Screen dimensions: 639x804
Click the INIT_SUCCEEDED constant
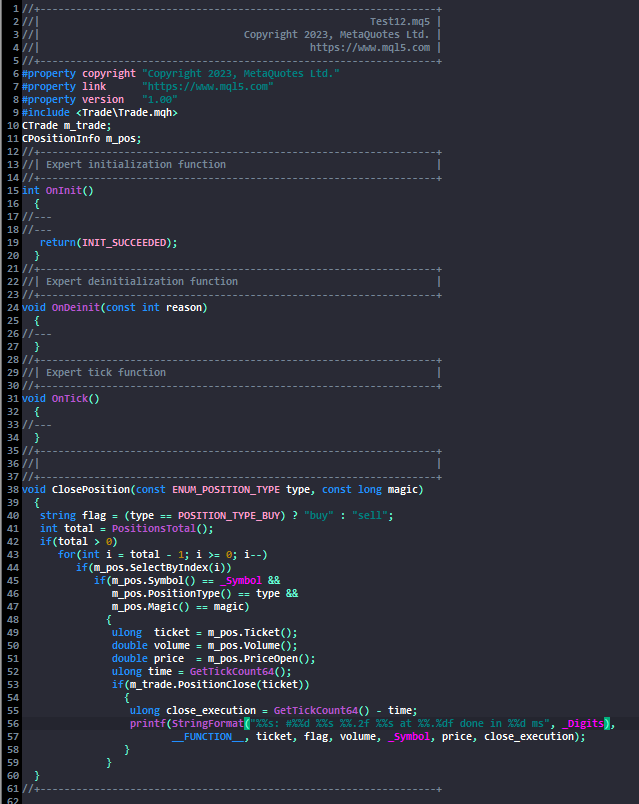click(x=124, y=243)
